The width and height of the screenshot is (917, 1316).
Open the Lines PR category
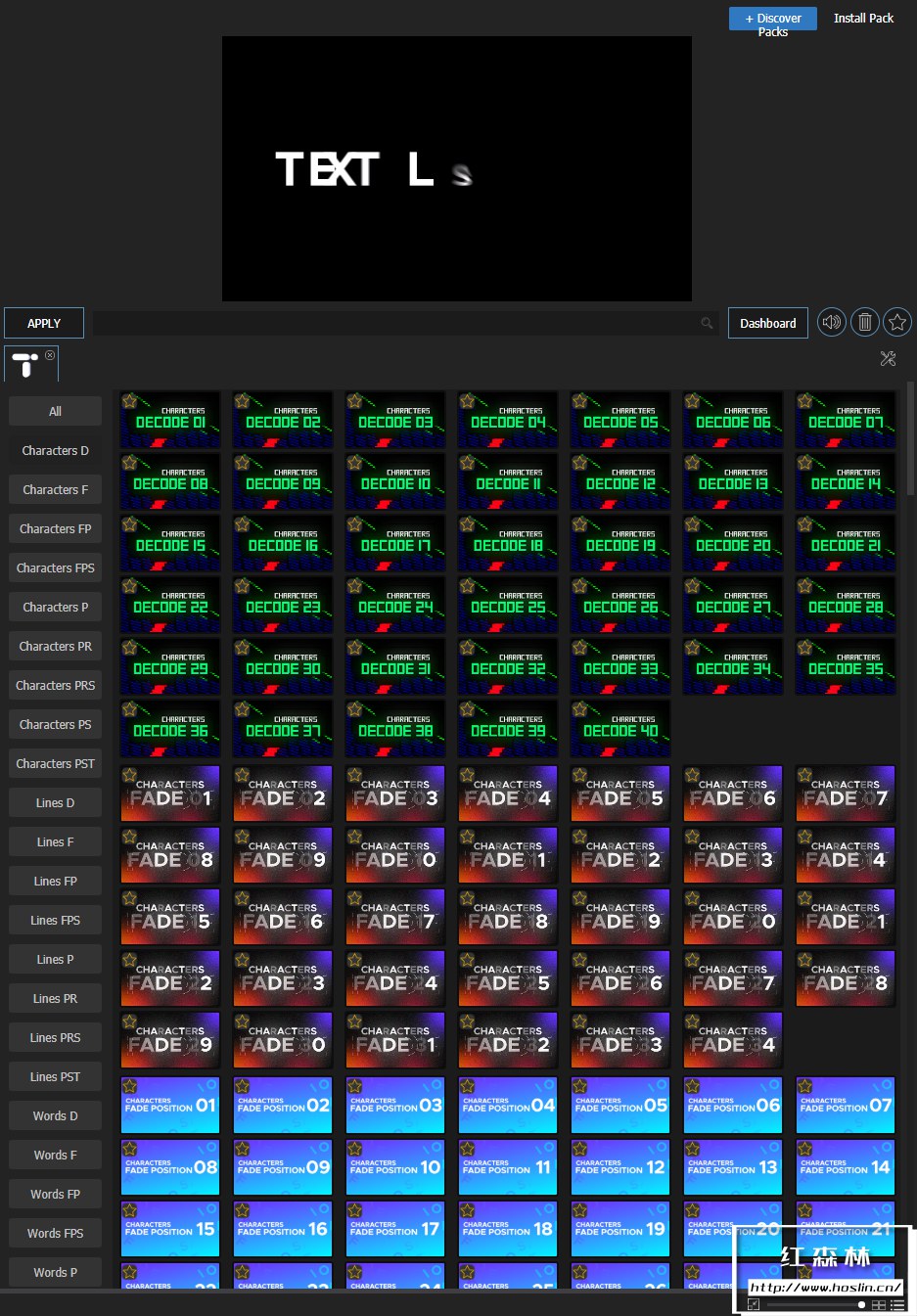point(56,998)
